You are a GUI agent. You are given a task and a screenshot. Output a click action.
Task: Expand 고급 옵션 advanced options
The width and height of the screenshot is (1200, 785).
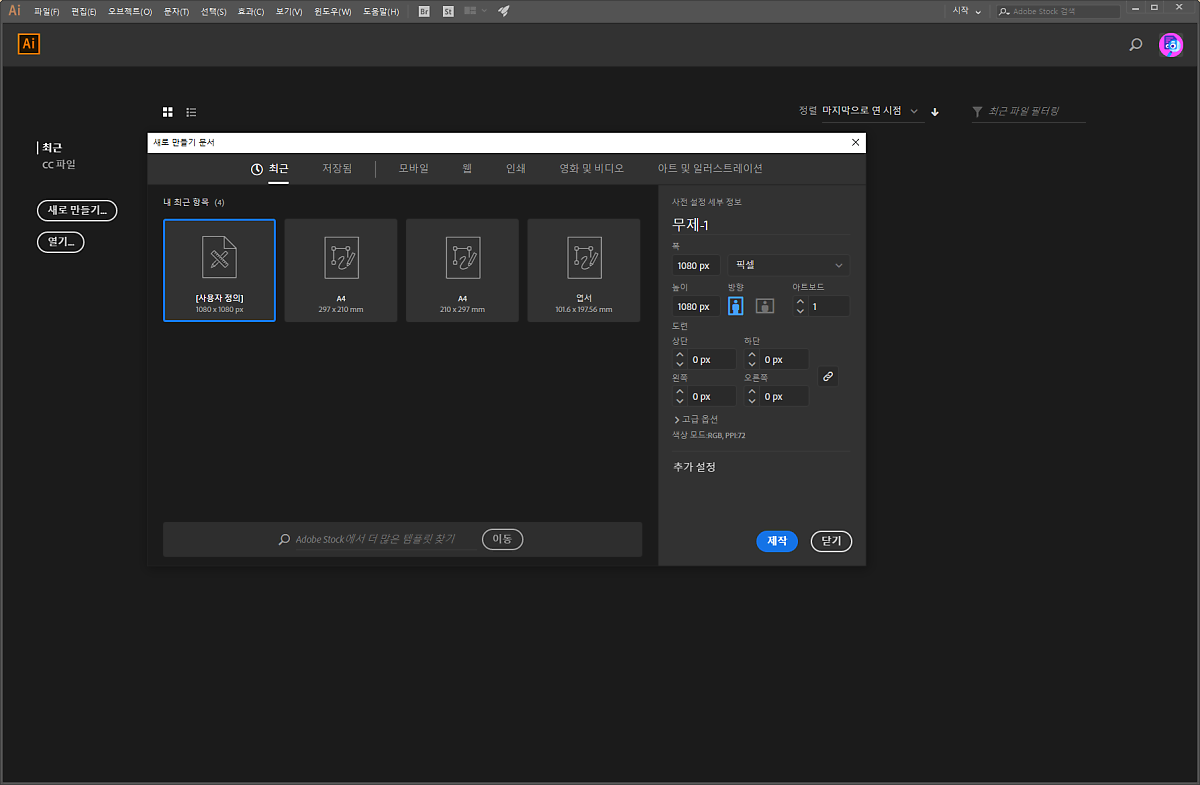point(696,419)
